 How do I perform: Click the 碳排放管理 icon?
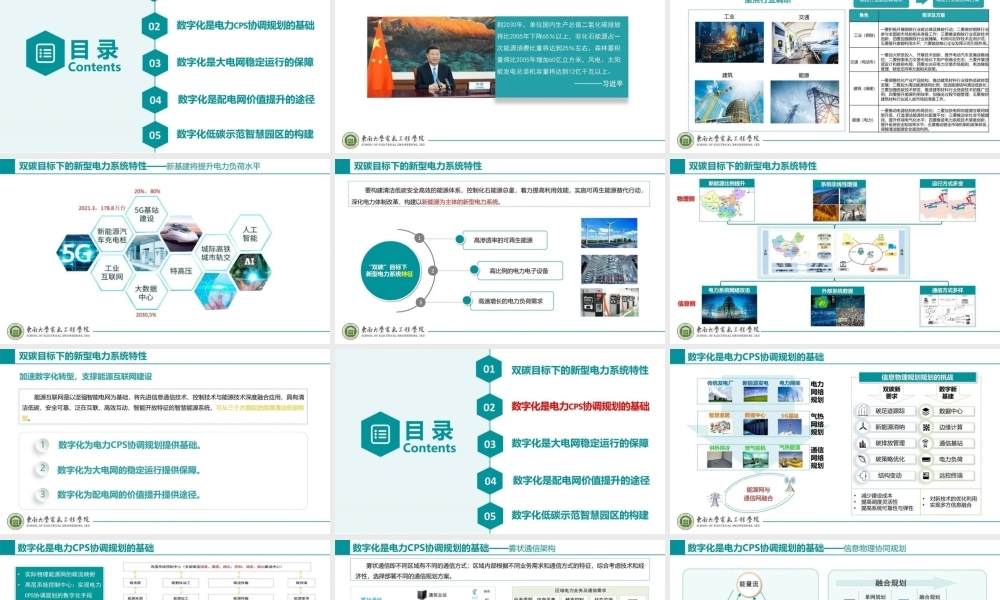tap(862, 443)
